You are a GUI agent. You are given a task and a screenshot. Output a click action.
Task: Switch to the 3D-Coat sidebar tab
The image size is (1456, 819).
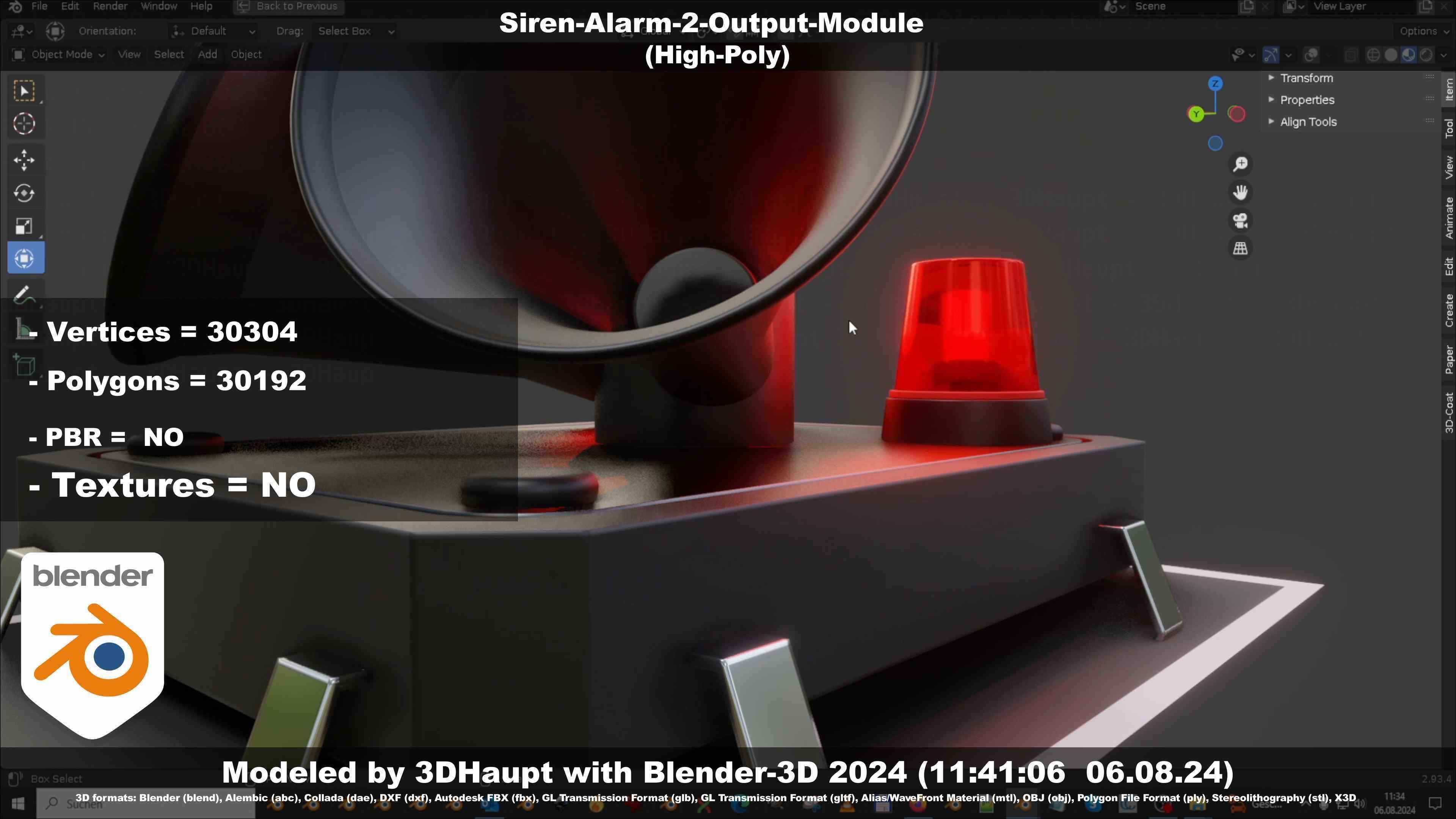click(1449, 413)
